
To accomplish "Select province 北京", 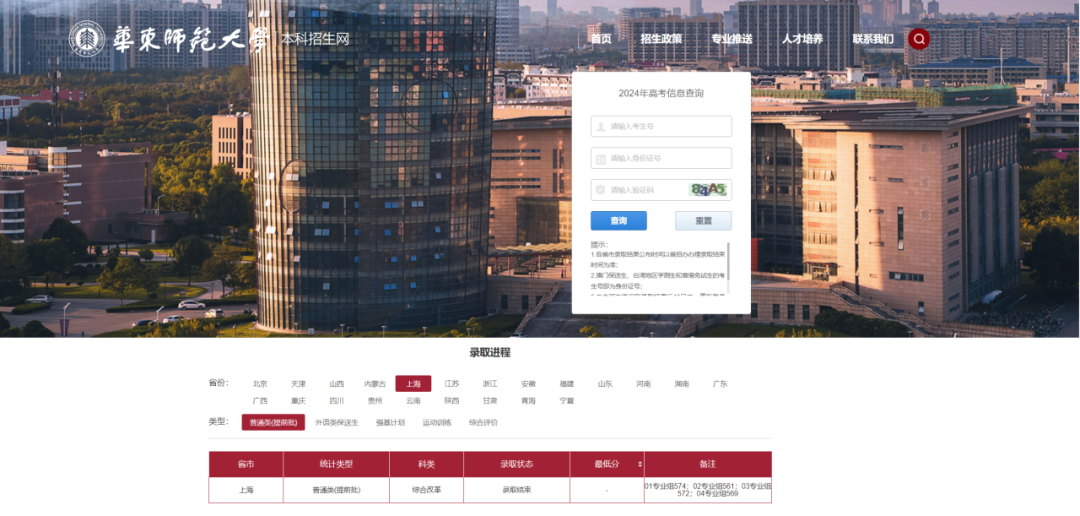I will click(x=260, y=384).
